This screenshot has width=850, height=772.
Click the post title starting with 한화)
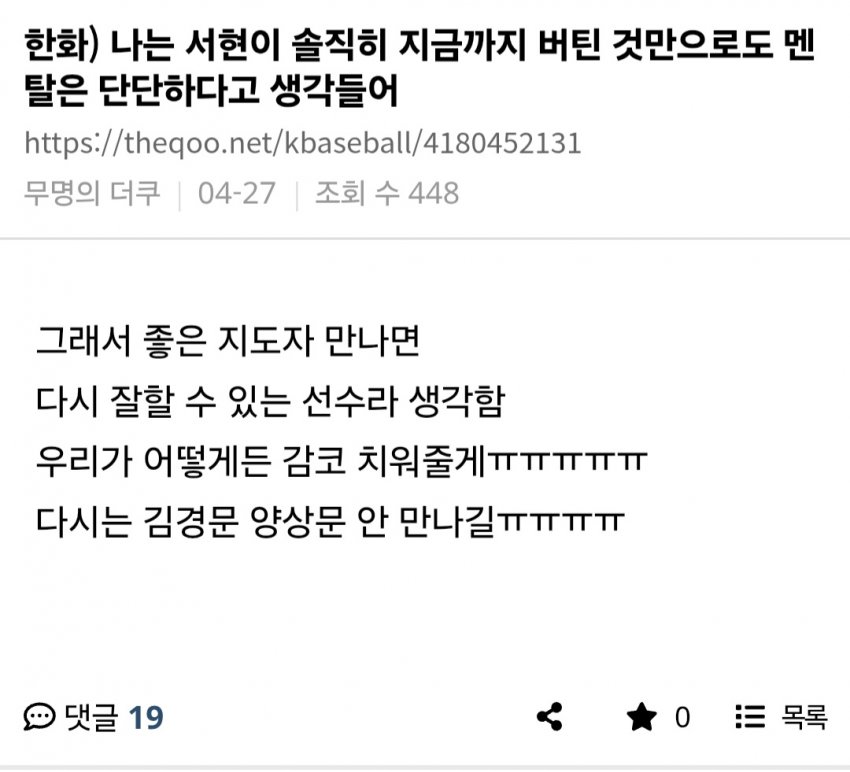pyautogui.click(x=420, y=67)
